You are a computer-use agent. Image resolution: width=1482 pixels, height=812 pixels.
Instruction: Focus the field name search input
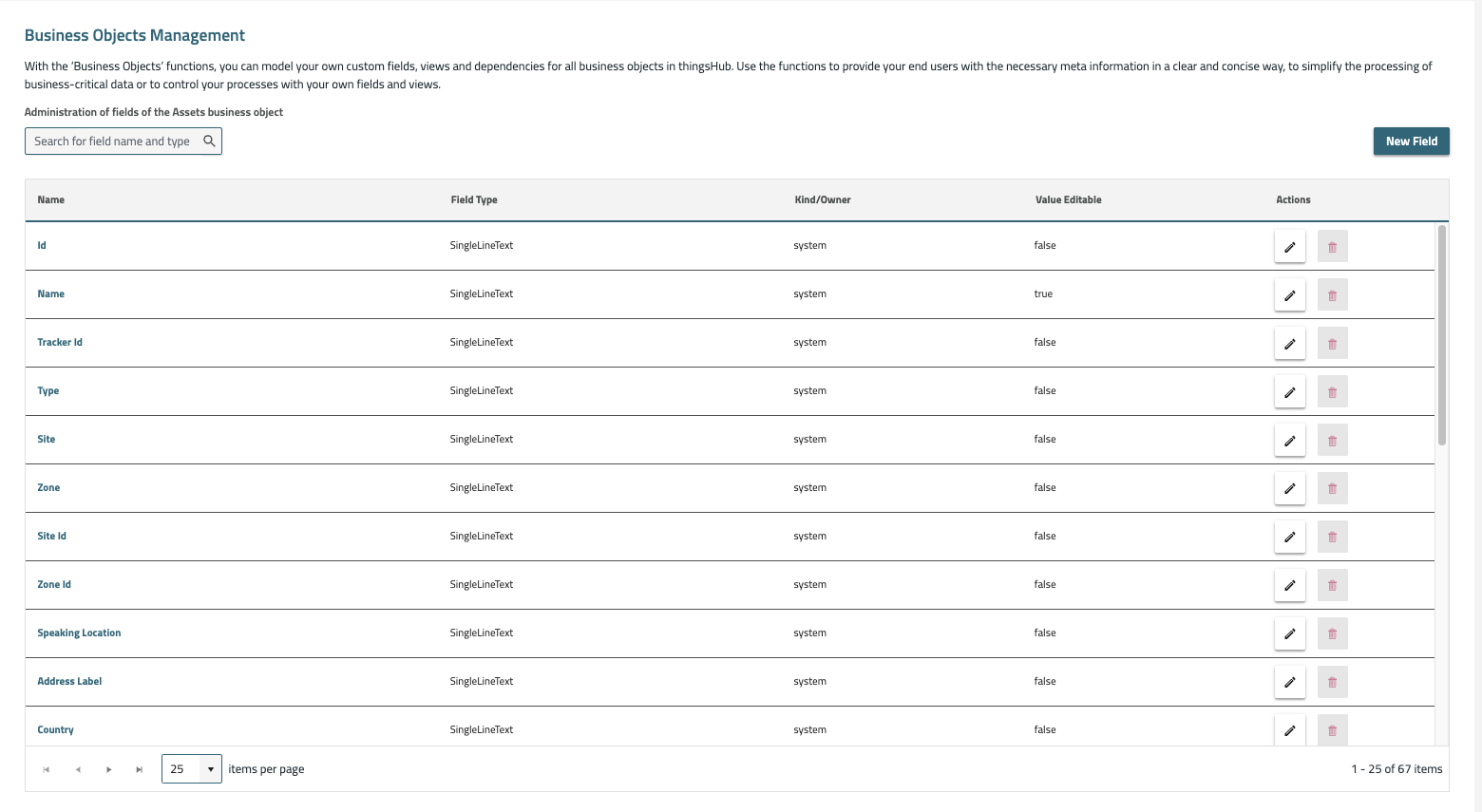[114, 142]
